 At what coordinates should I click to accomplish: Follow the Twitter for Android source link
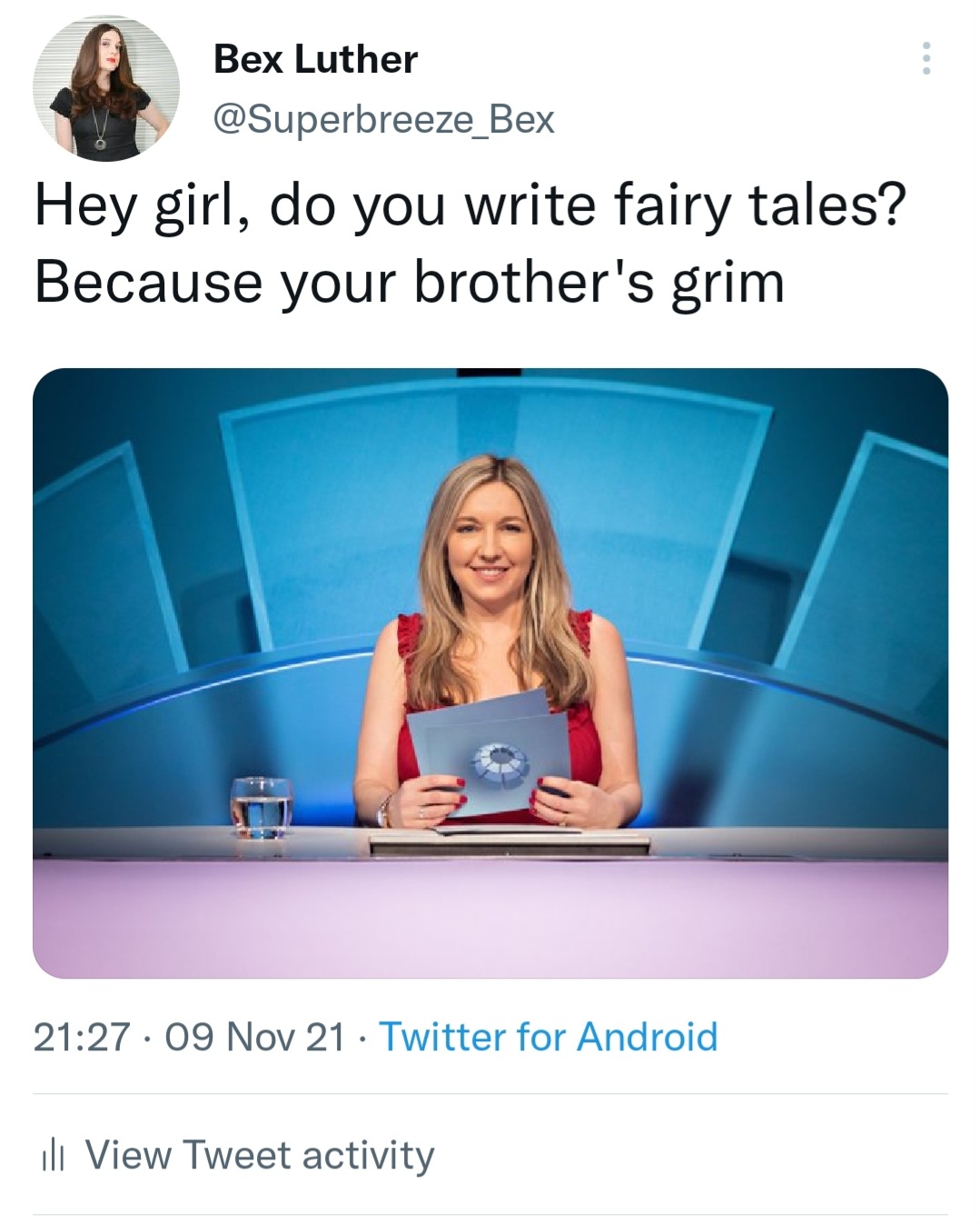(x=548, y=1036)
